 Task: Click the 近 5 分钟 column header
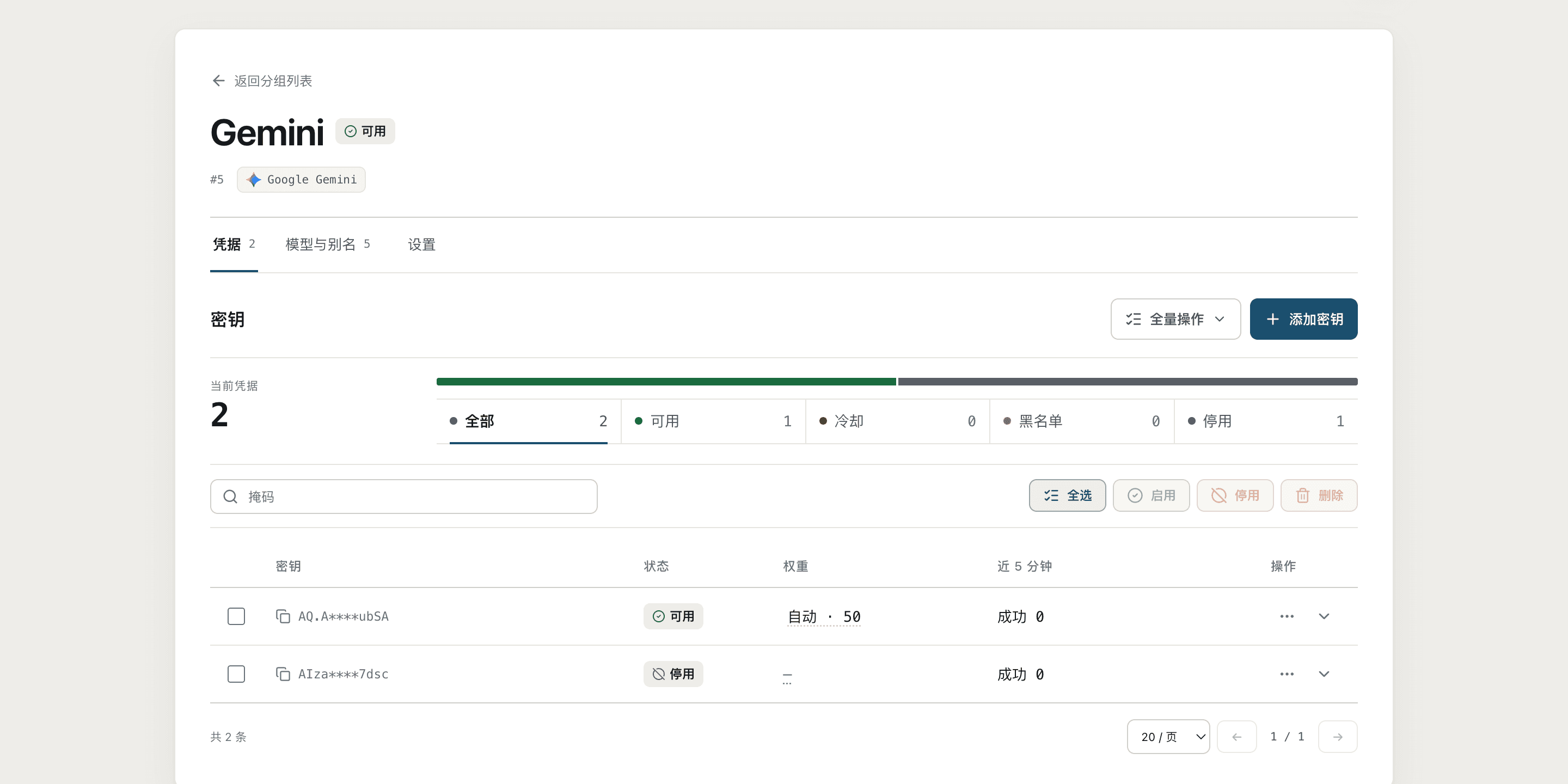click(1025, 566)
